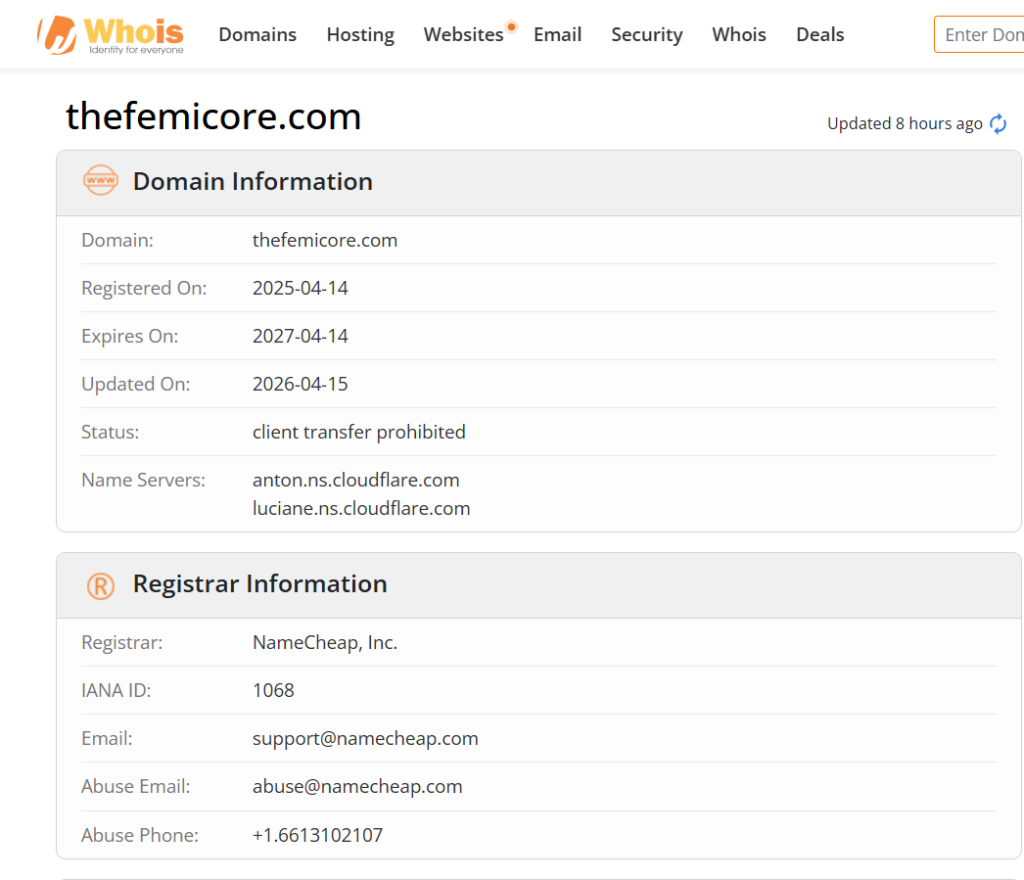Click the 'Name Servers:' label
1024x880 pixels.
point(143,480)
